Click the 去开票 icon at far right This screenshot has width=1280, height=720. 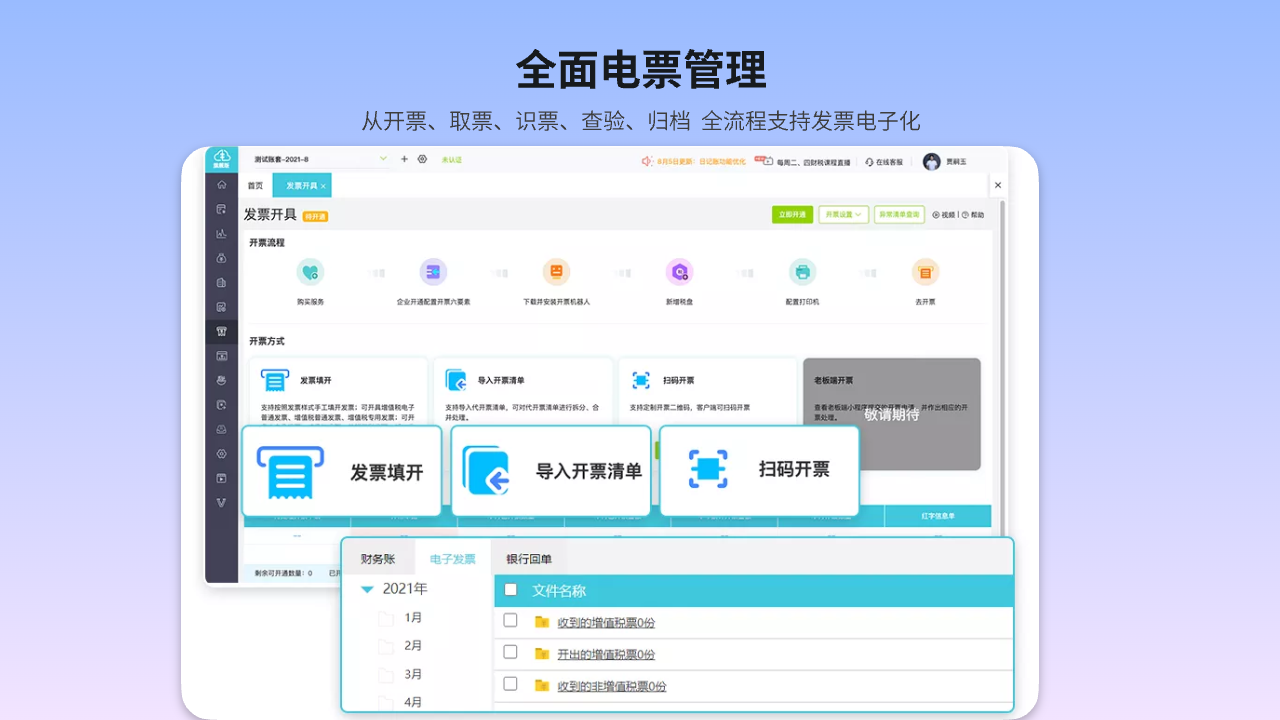pos(925,273)
